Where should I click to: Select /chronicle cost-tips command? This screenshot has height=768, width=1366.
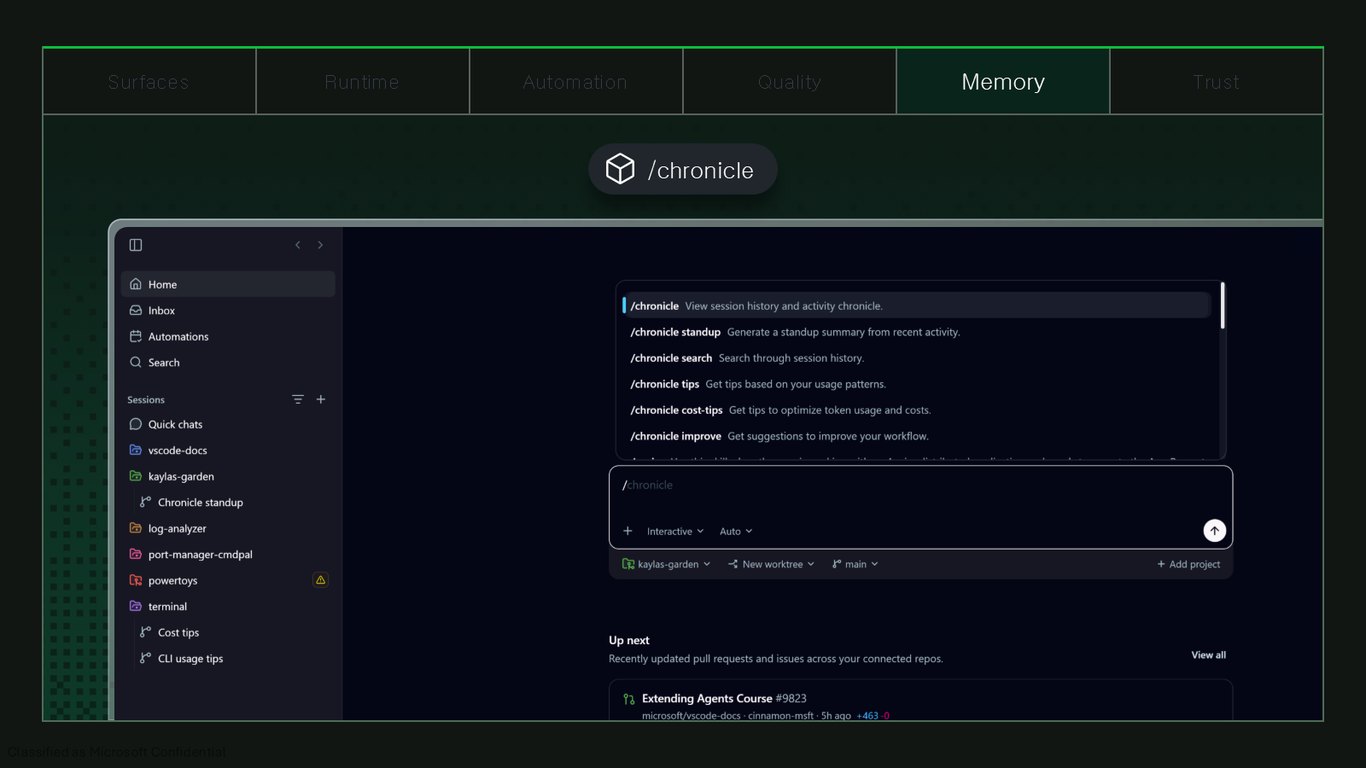(920, 410)
